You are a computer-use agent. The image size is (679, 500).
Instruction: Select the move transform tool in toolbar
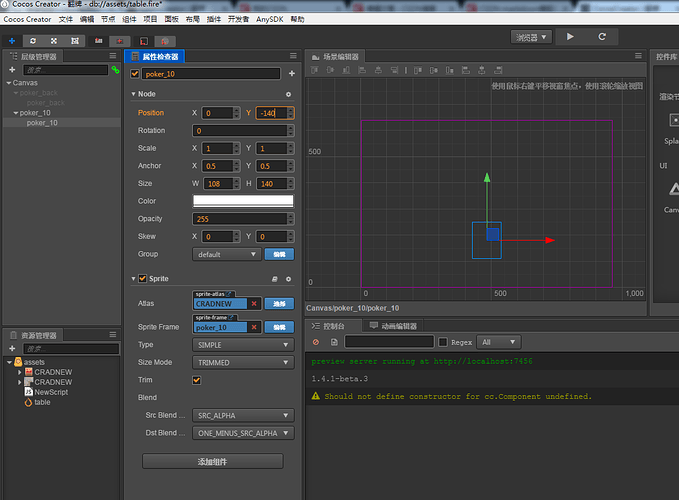point(12,39)
